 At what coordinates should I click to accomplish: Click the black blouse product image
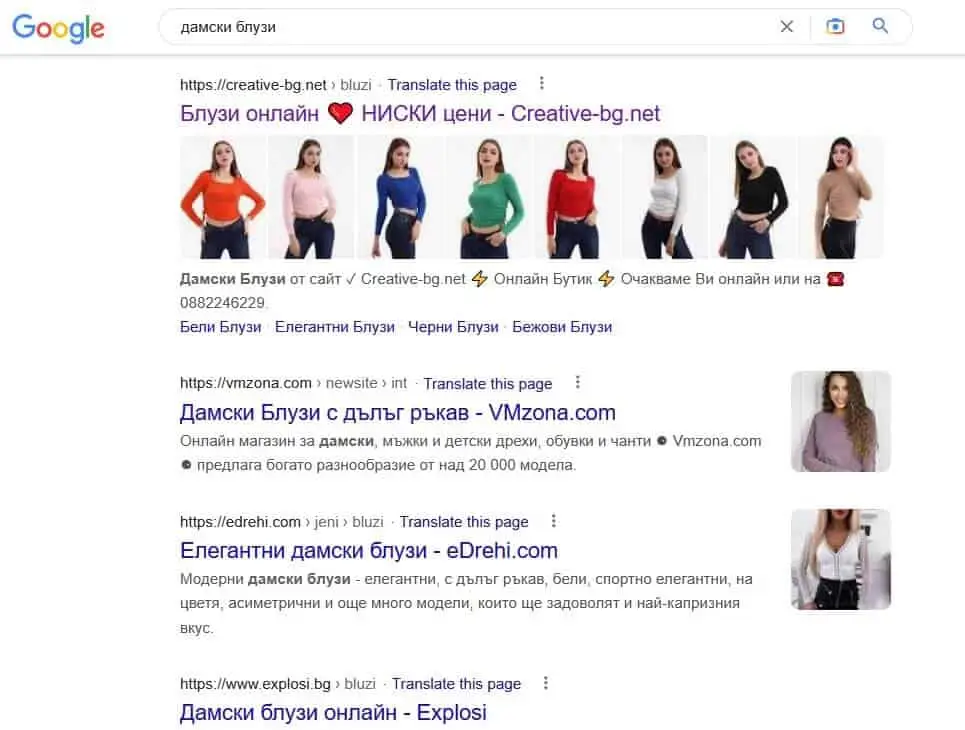click(754, 197)
